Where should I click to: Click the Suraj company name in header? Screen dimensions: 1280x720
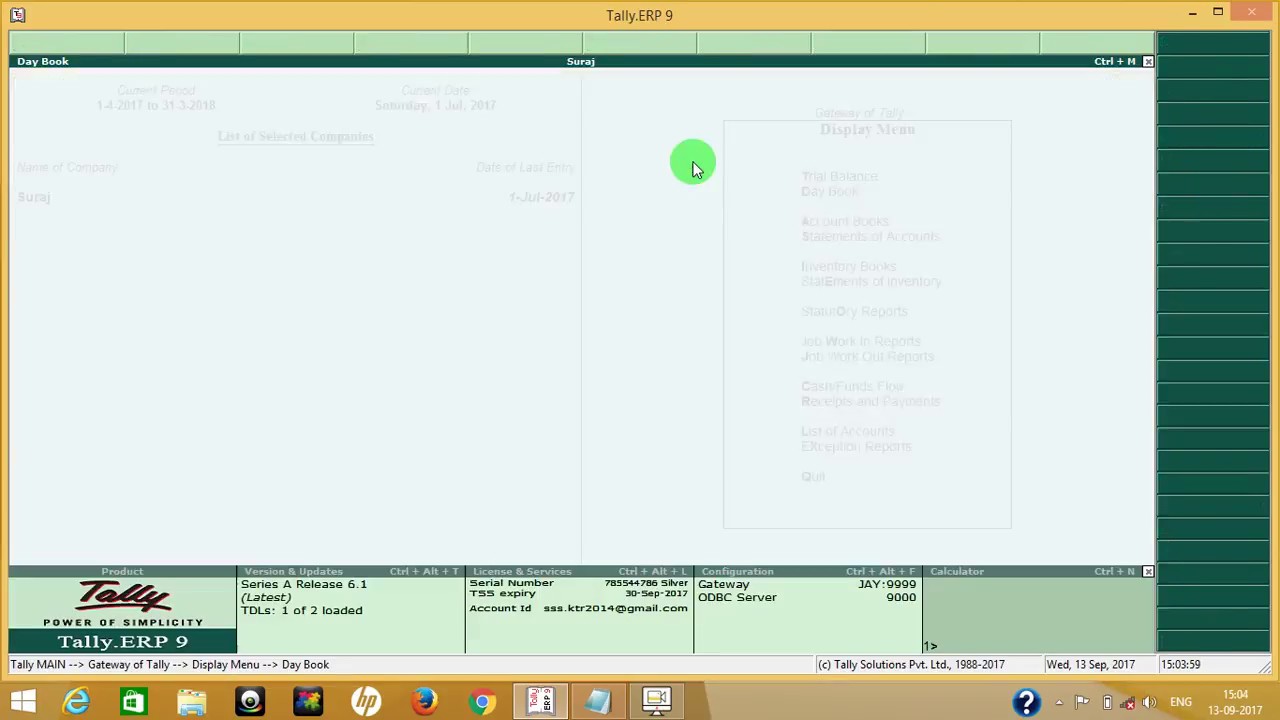pos(580,62)
